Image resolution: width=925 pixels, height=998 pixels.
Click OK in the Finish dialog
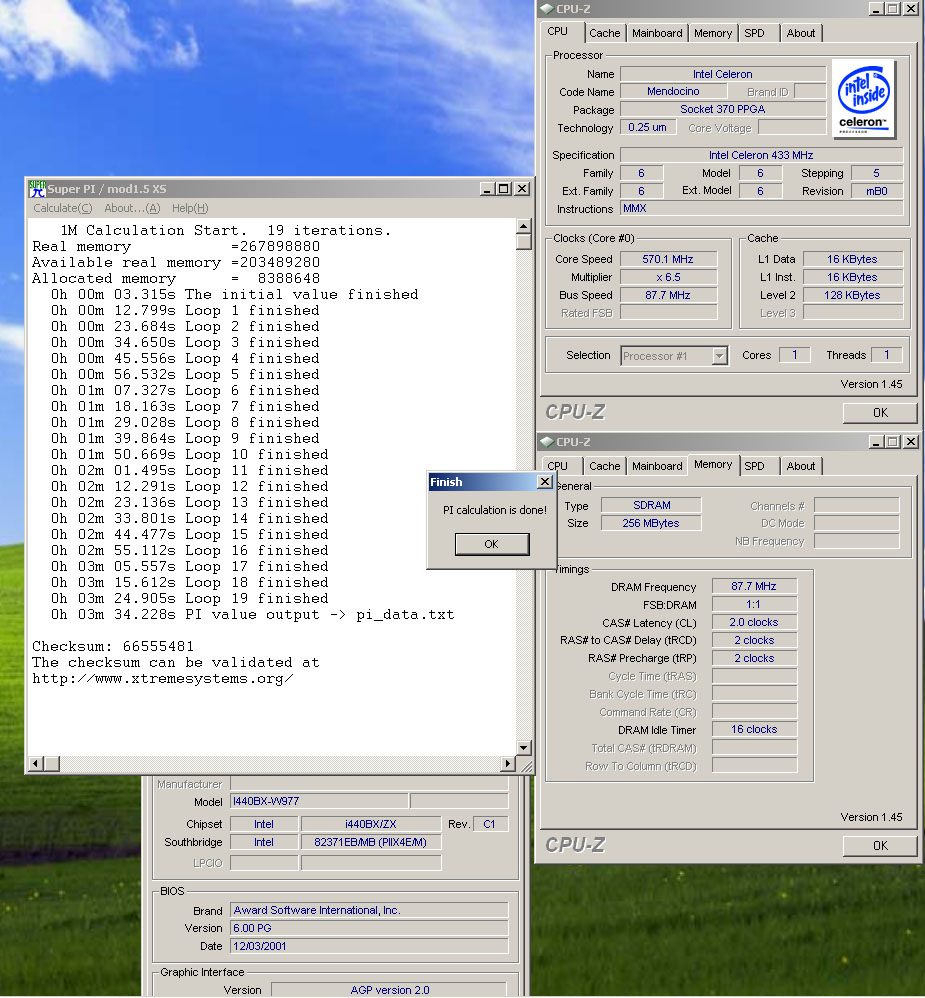click(491, 544)
